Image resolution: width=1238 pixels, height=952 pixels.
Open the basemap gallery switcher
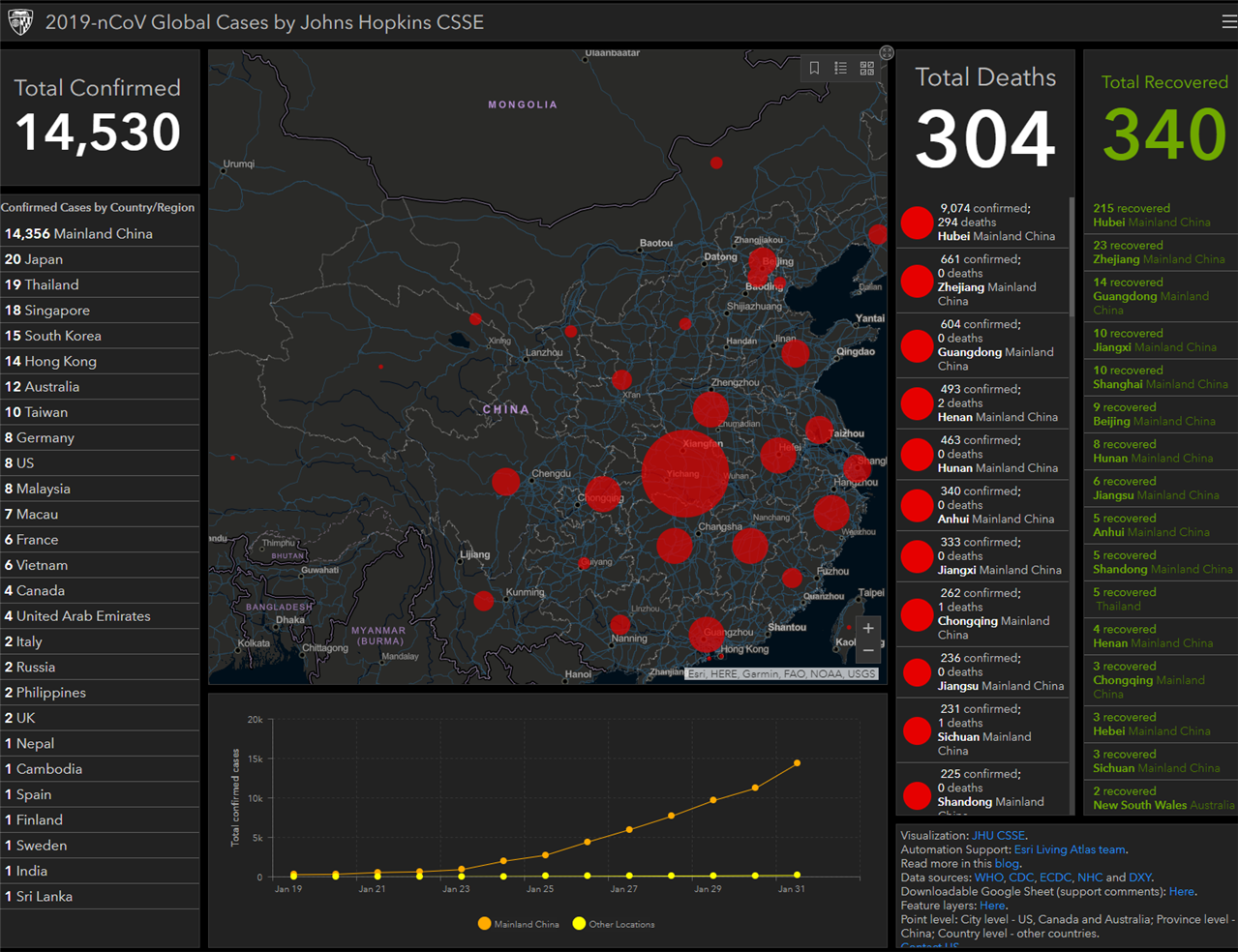pyautogui.click(x=867, y=68)
